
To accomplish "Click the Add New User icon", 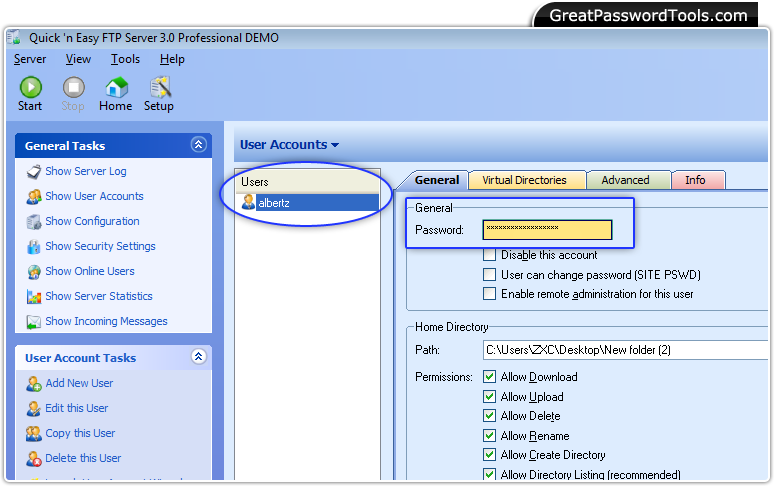I will tap(34, 384).
